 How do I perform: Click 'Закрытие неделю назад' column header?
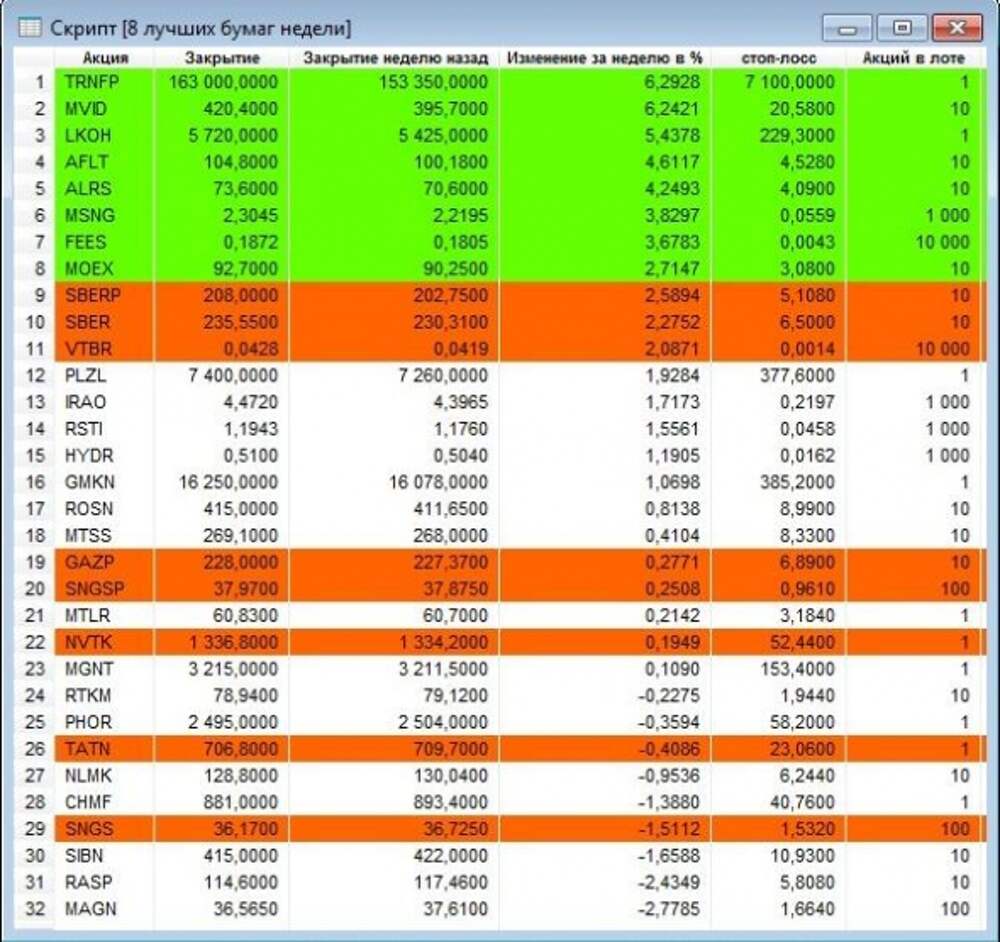point(396,58)
